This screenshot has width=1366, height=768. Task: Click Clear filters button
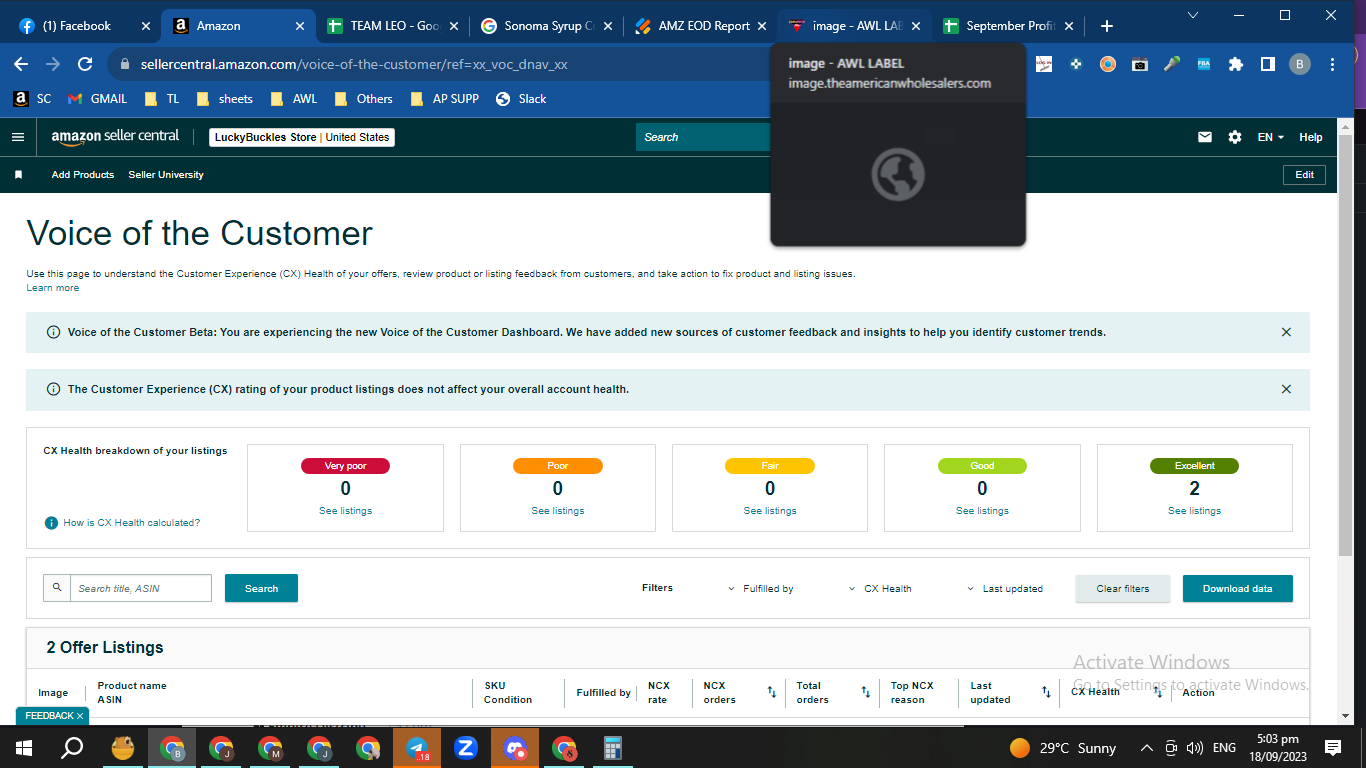[1123, 589]
